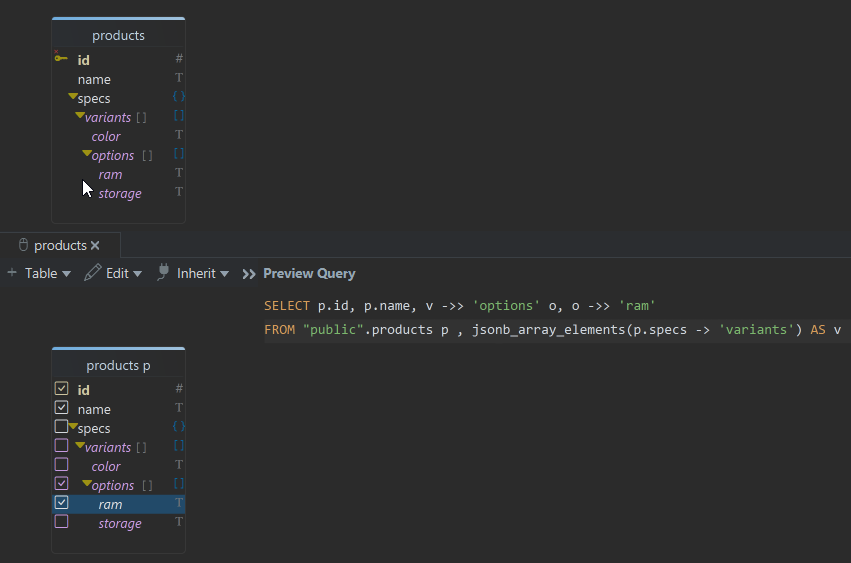This screenshot has width=851, height=563.
Task: Collapse variants node in products p table
Action: (x=80, y=446)
